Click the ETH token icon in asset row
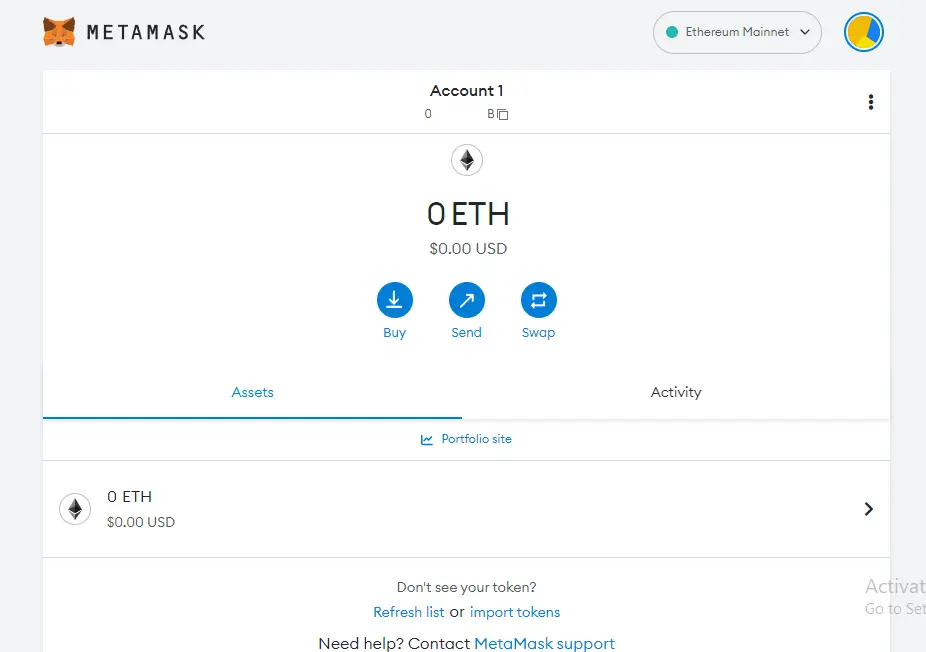This screenshot has width=926, height=652. pos(75,509)
